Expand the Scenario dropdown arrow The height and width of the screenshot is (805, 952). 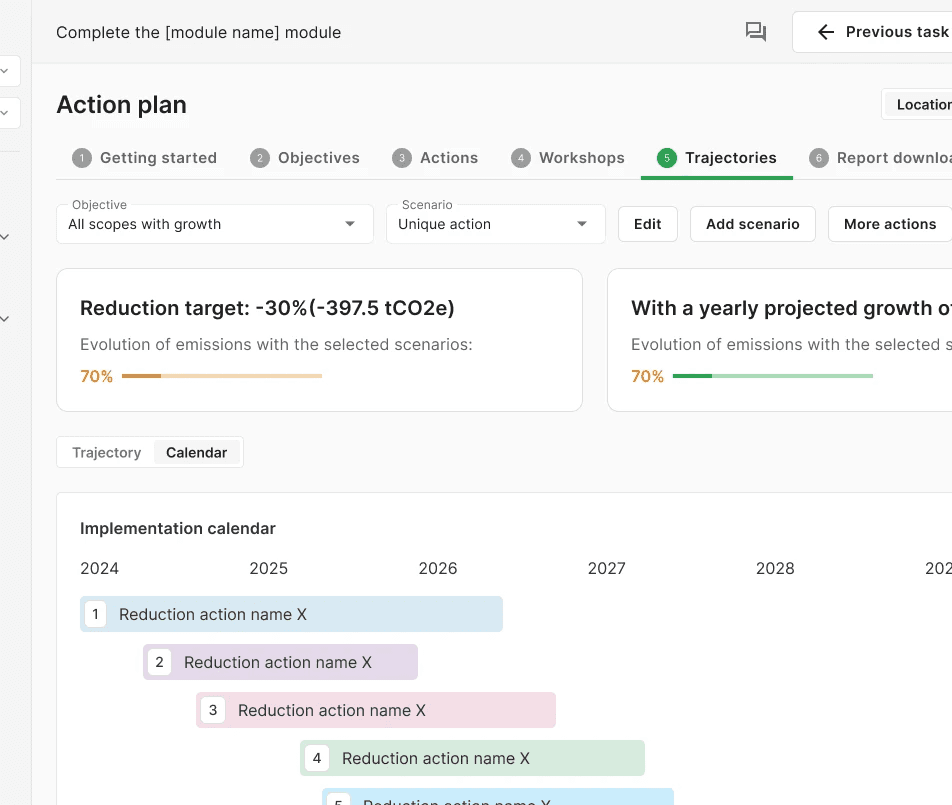[x=582, y=224]
